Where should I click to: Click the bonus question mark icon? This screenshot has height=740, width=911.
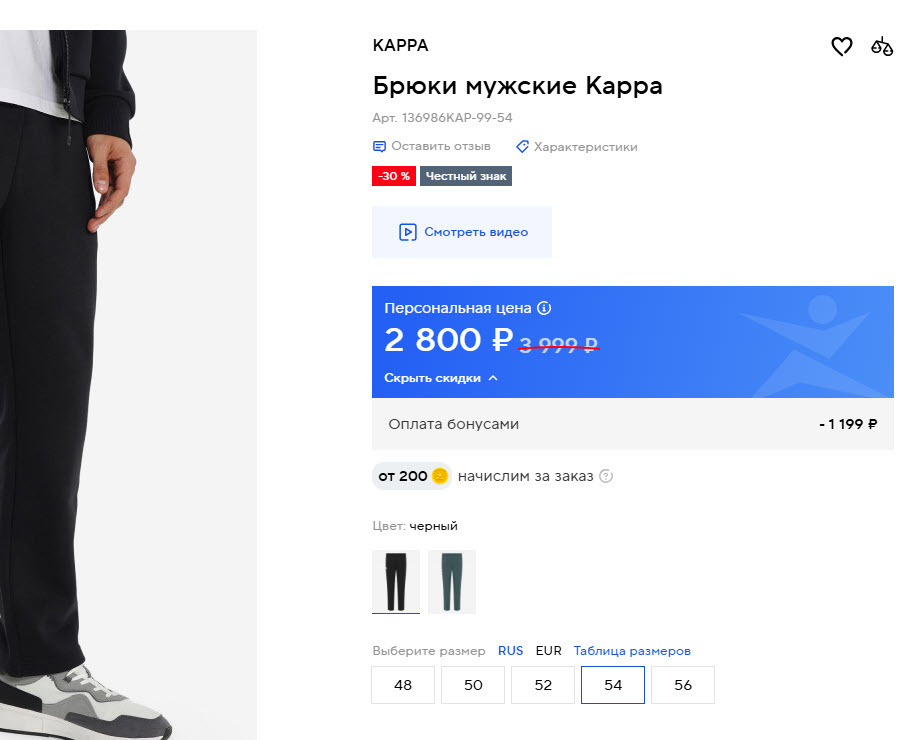[x=605, y=476]
